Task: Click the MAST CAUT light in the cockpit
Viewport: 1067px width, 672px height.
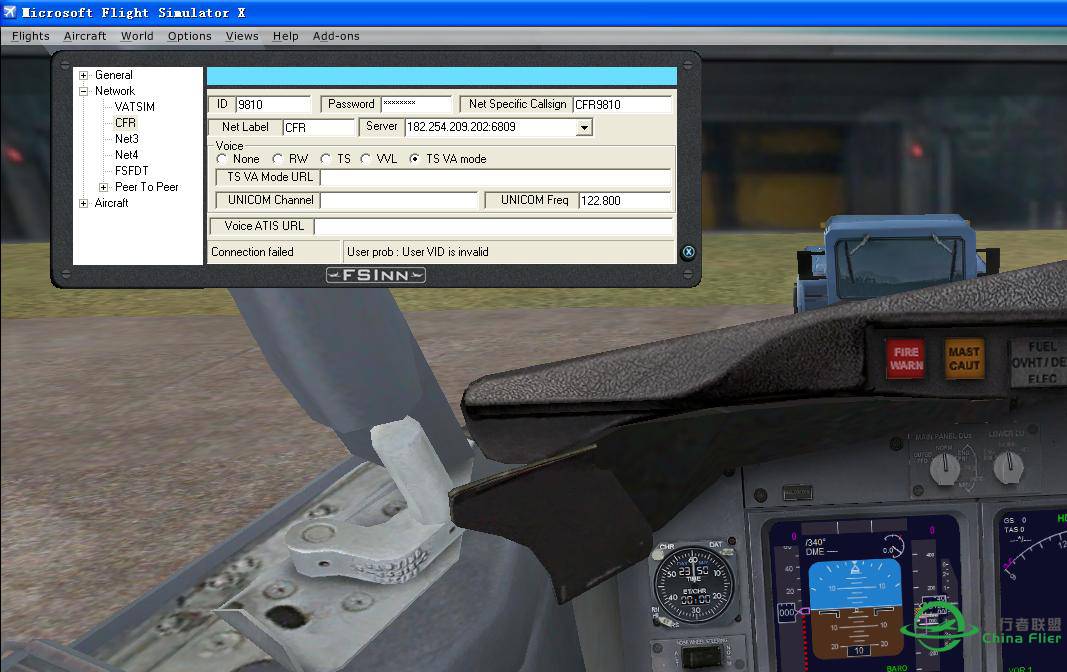Action: pyautogui.click(x=964, y=358)
